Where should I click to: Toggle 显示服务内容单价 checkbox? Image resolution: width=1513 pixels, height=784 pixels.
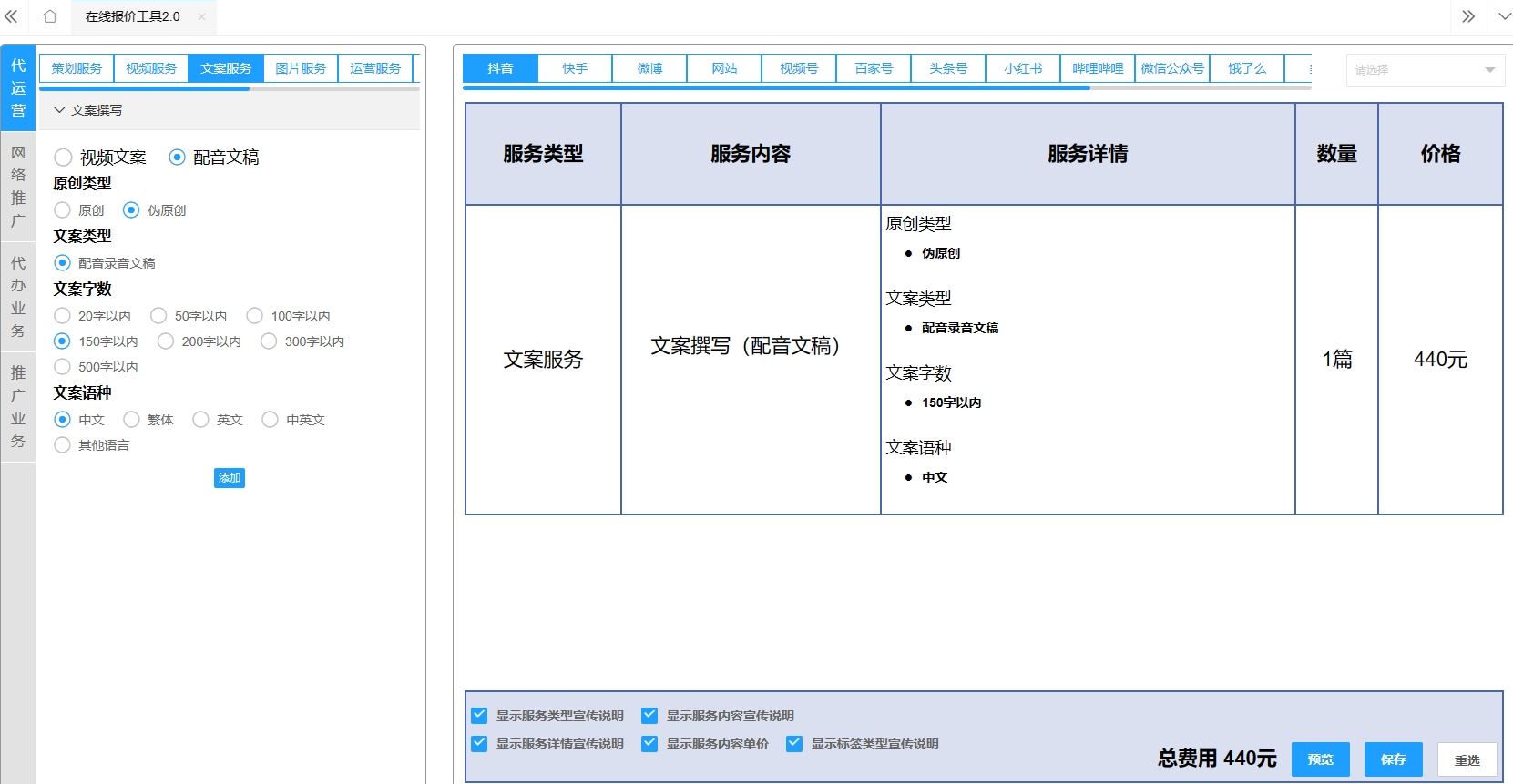coord(649,744)
